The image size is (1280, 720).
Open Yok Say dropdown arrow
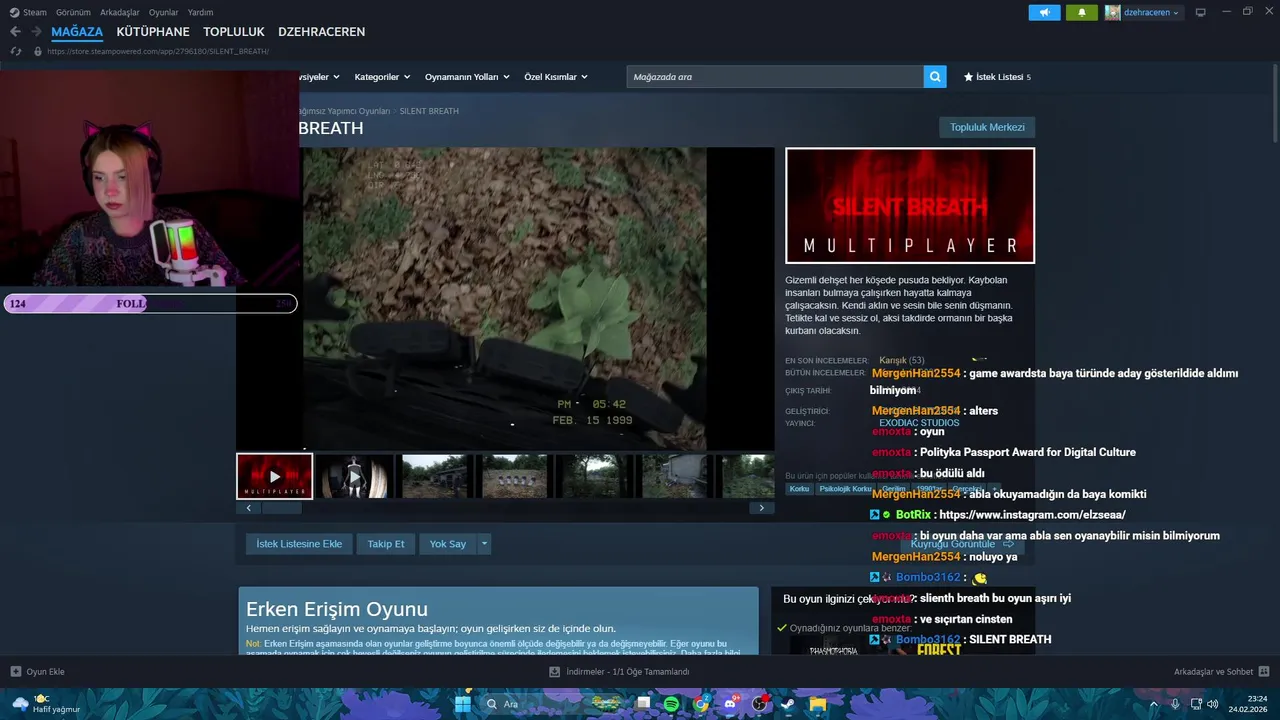pyautogui.click(x=484, y=544)
